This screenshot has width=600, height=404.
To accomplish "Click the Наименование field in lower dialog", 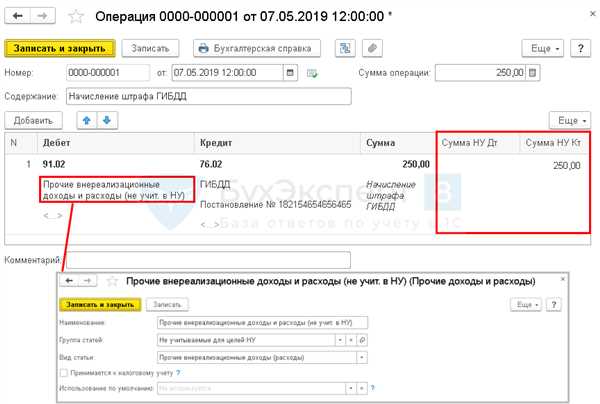I will 262,323.
